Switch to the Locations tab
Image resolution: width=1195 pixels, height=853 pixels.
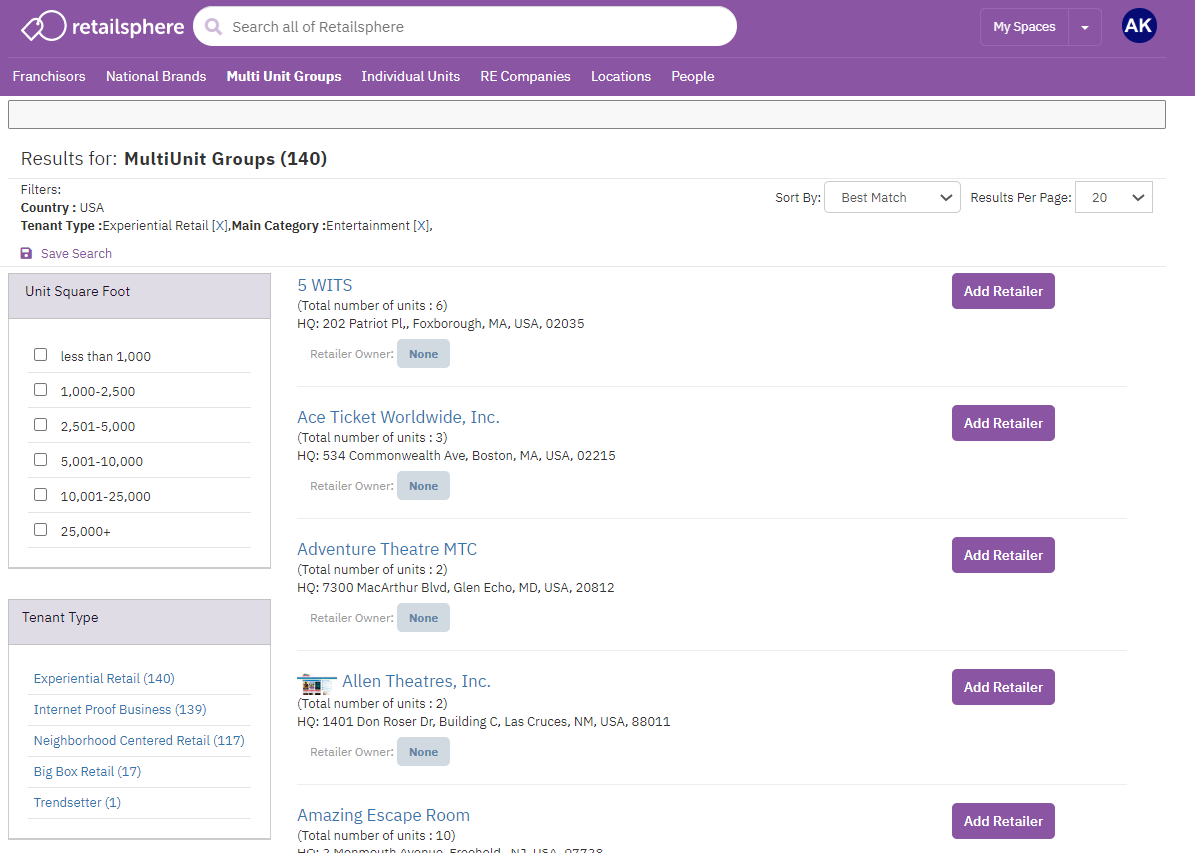[621, 76]
